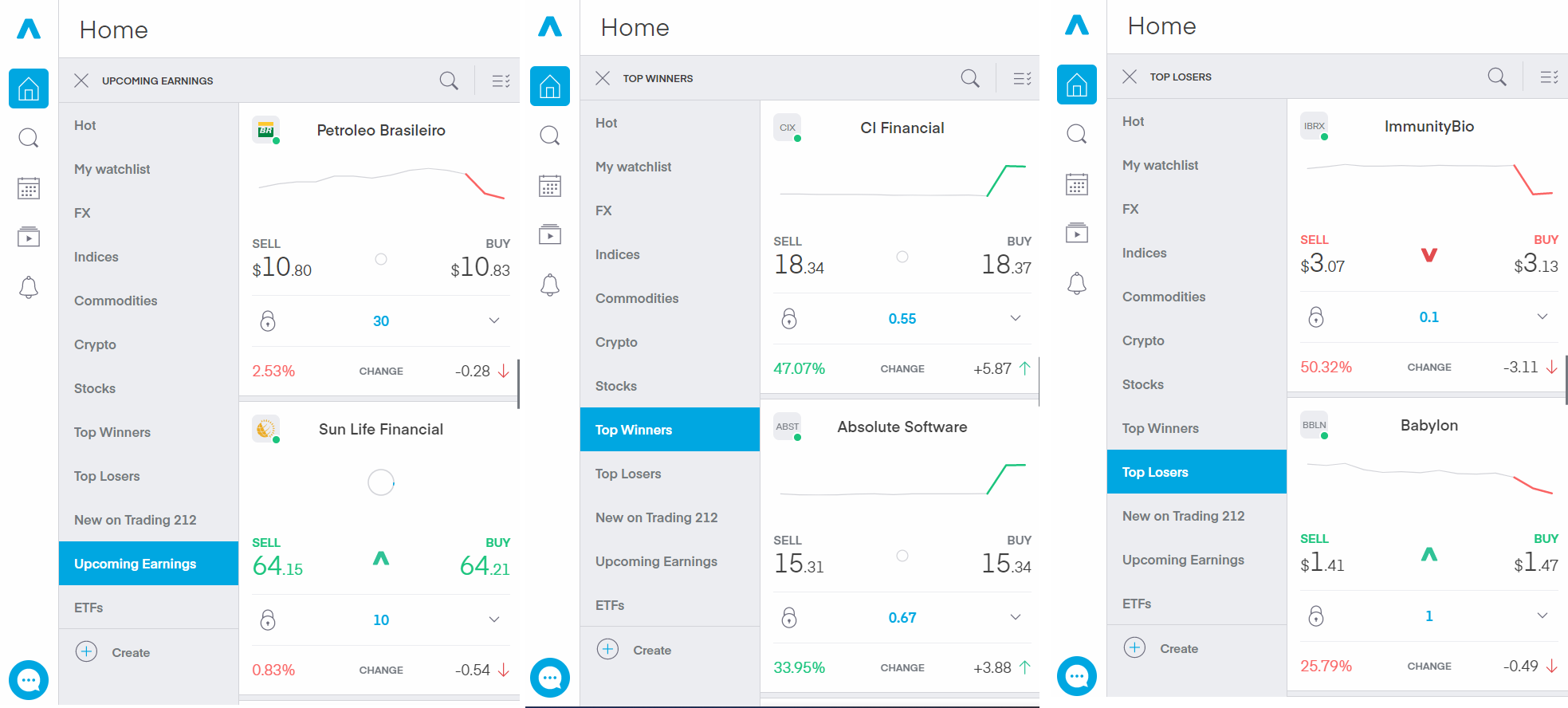Open bell icon in right panel sidebar
The height and width of the screenshot is (708, 1568).
(1077, 283)
